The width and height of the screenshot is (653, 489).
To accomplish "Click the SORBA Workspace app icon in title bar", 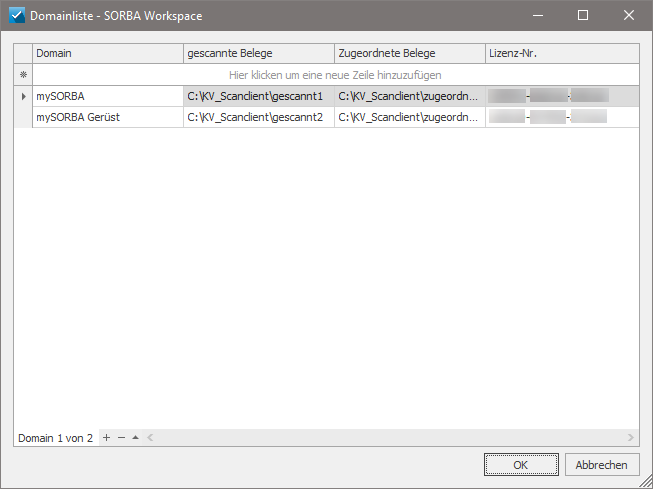I will click(x=17, y=15).
